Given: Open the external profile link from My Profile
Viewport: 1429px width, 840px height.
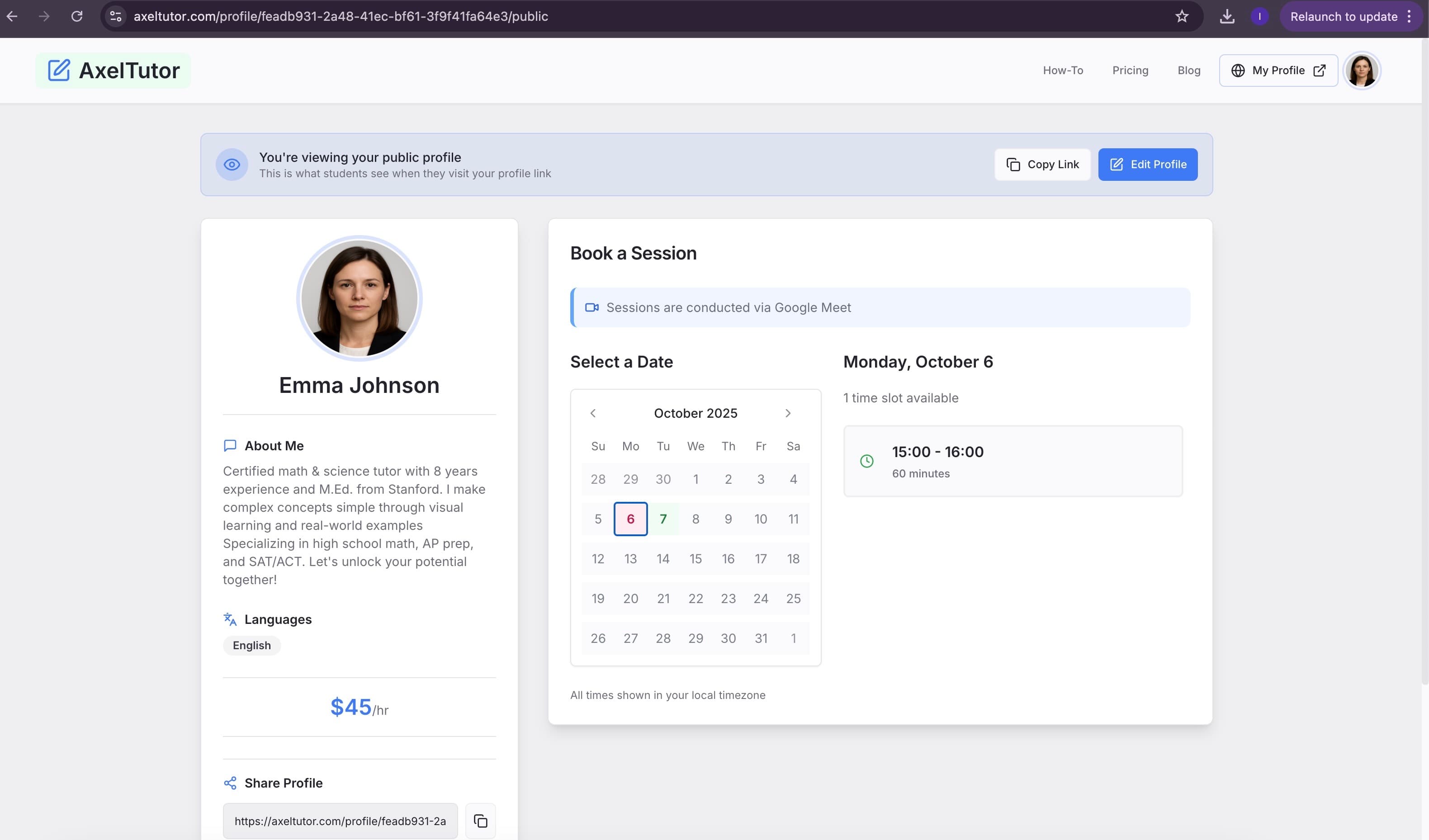Looking at the screenshot, I should click(x=1320, y=70).
